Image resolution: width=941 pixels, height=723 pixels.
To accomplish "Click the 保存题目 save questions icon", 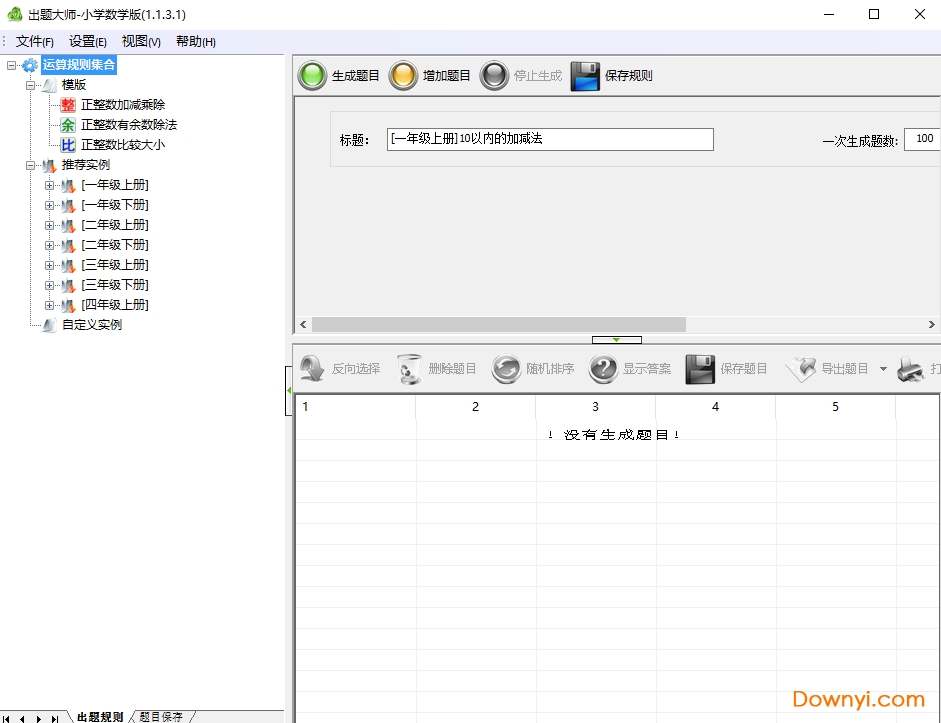I will (700, 369).
